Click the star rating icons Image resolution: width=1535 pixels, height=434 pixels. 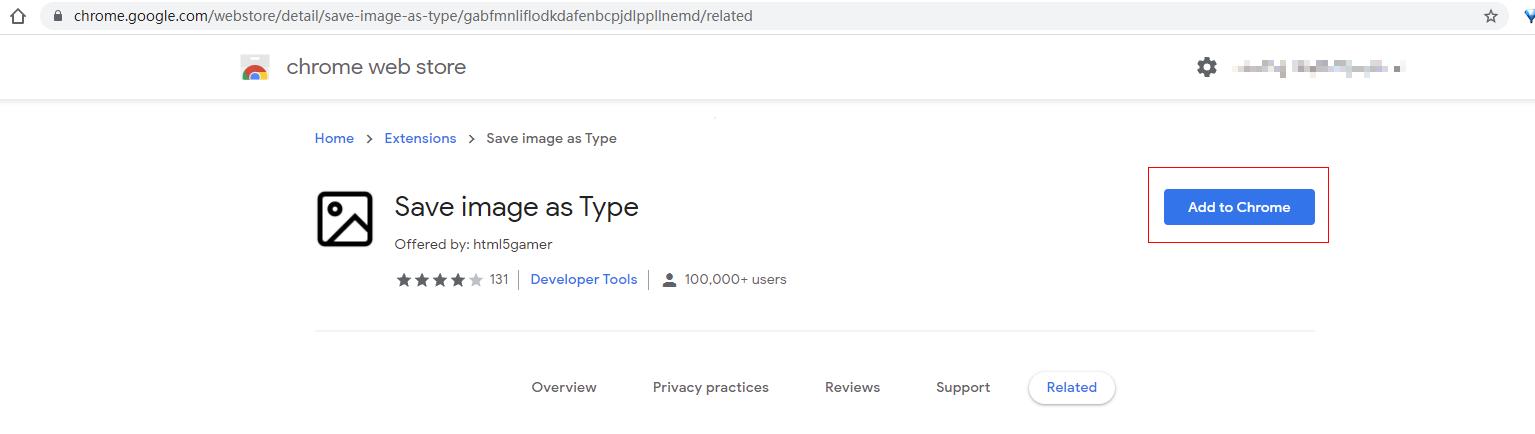pos(439,280)
